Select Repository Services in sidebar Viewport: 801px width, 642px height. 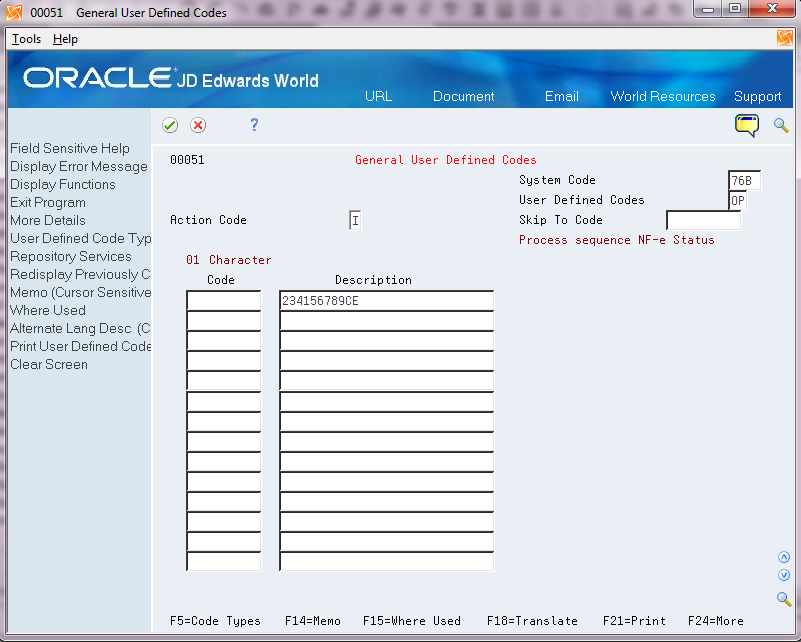coord(71,256)
